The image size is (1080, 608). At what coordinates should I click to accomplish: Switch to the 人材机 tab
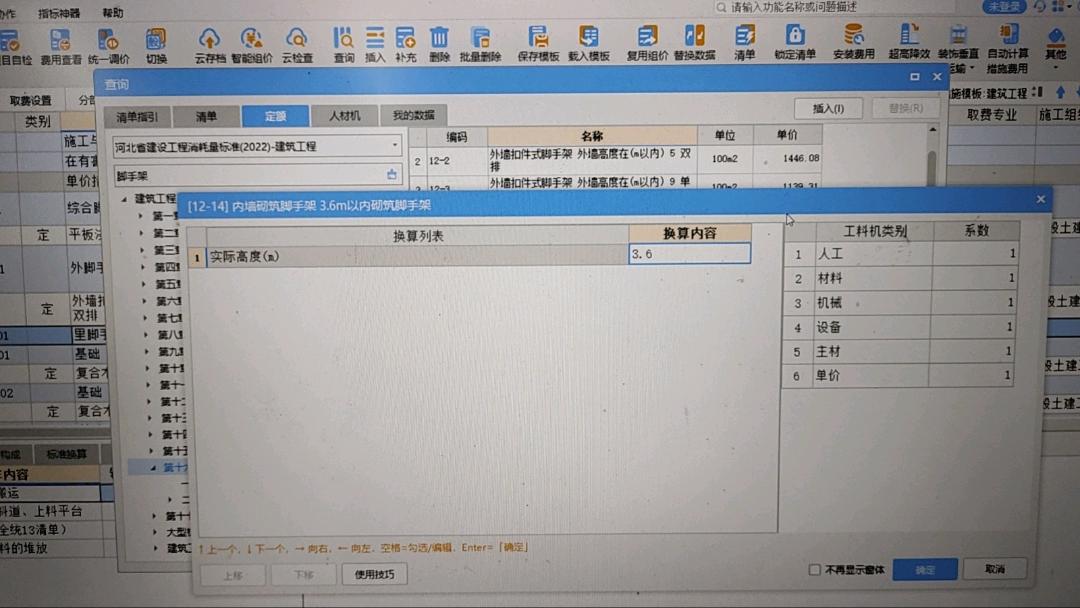pos(344,116)
